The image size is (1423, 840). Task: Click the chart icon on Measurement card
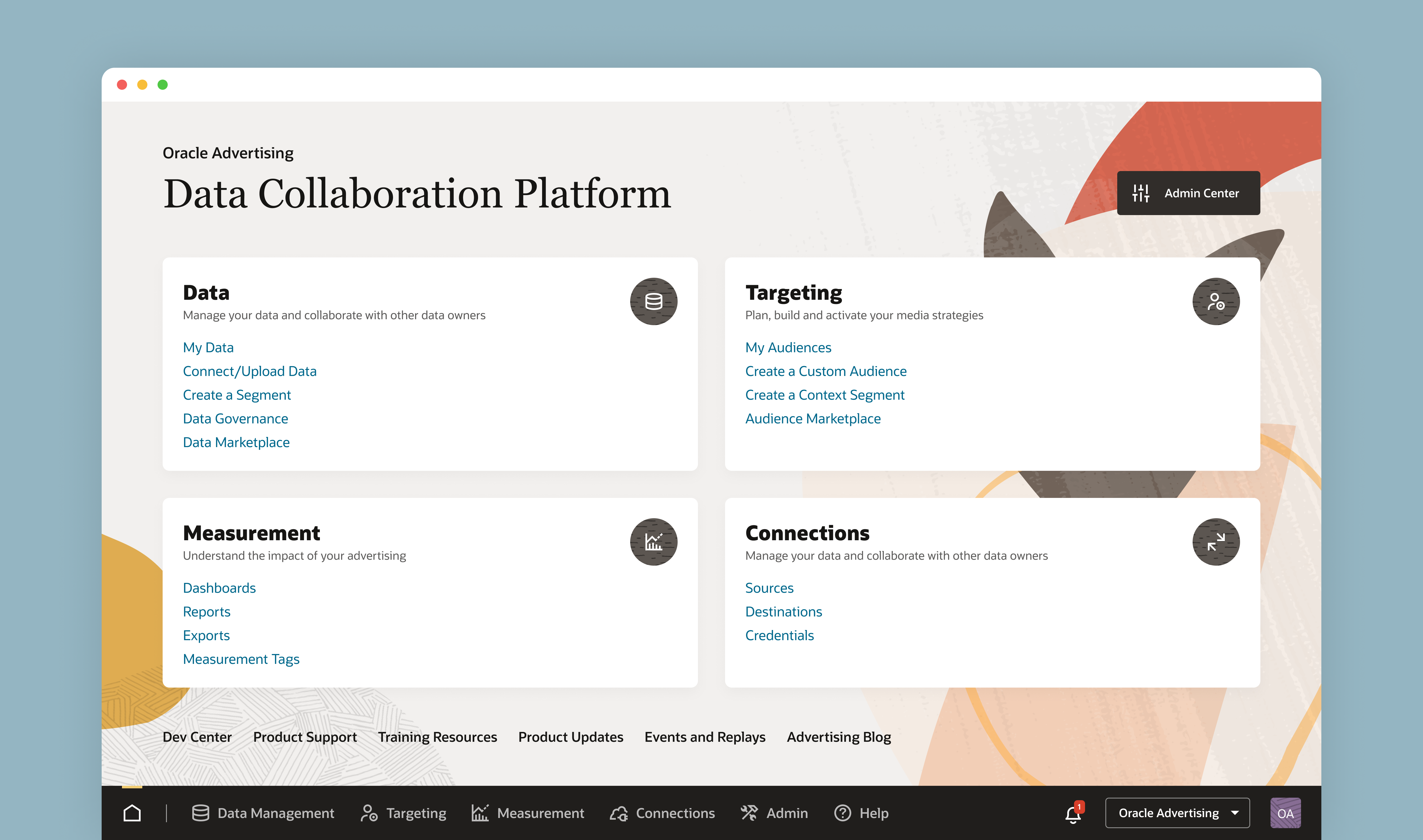(x=653, y=542)
